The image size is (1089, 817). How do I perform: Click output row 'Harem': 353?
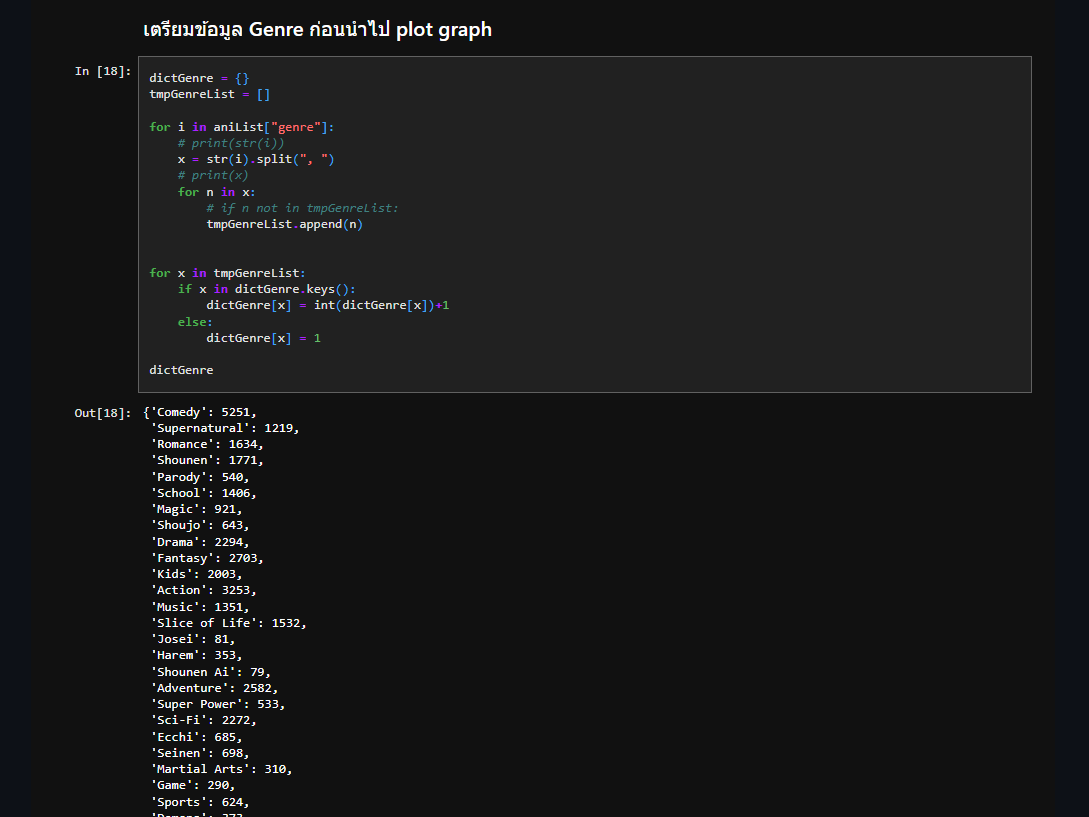197,655
